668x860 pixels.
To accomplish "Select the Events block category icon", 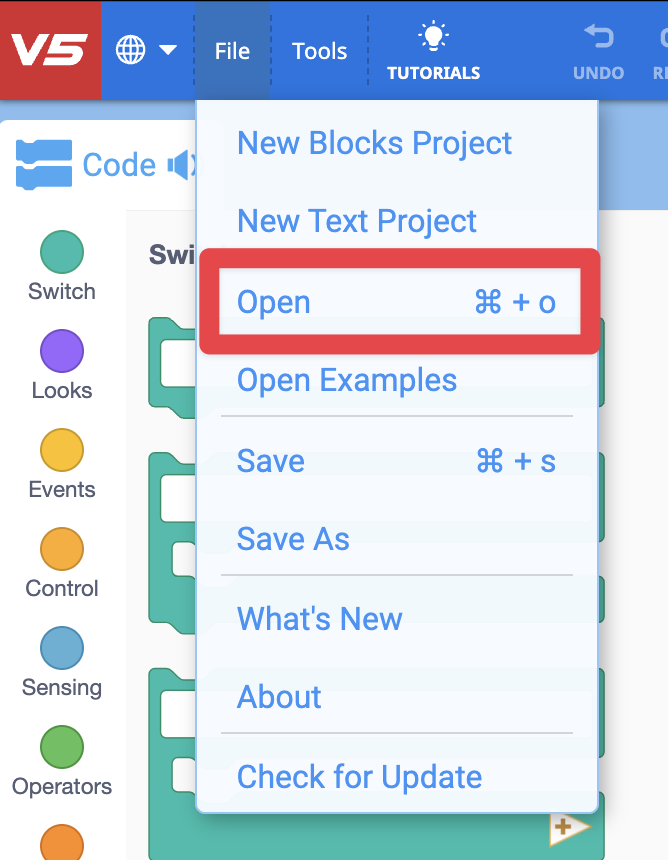I will pos(61,450).
